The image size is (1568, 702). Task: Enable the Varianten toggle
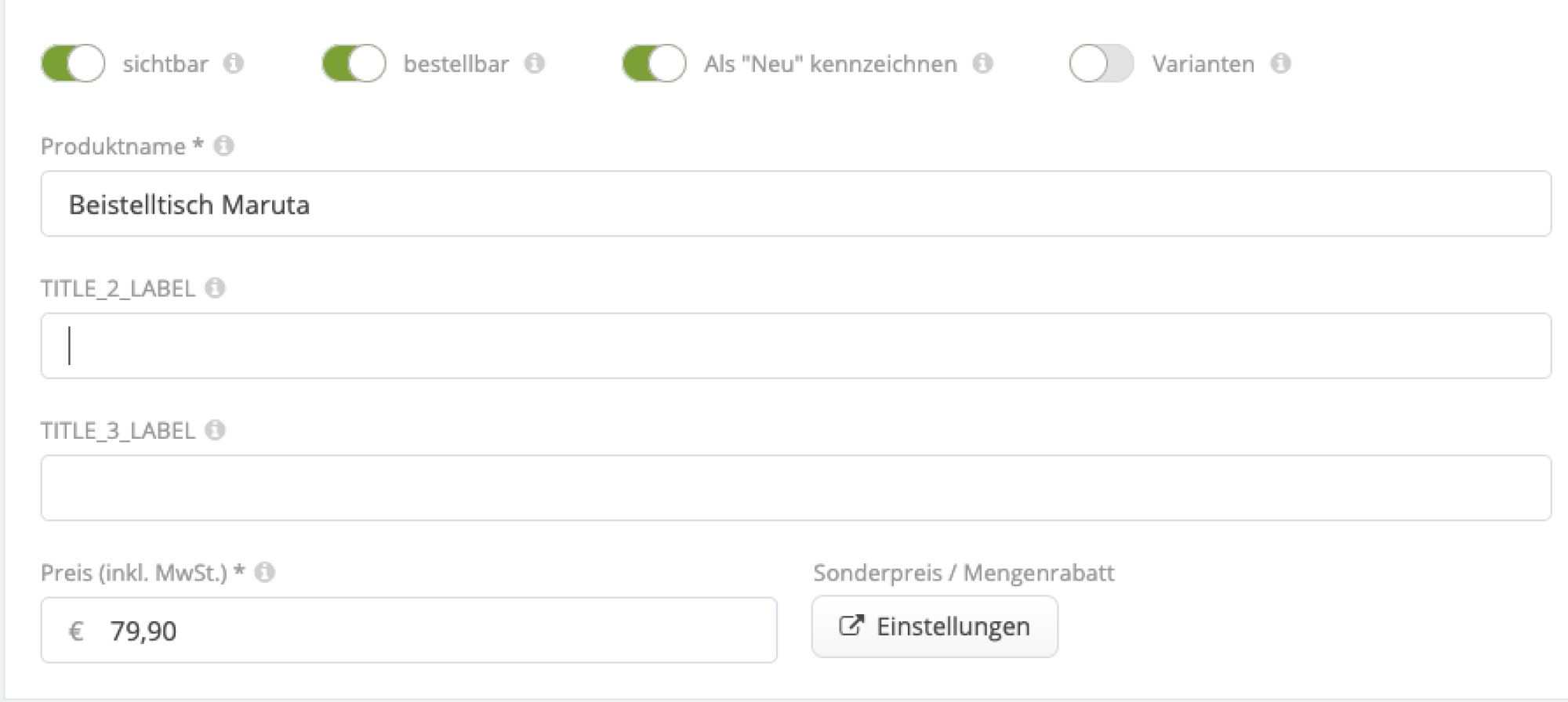point(1102,64)
